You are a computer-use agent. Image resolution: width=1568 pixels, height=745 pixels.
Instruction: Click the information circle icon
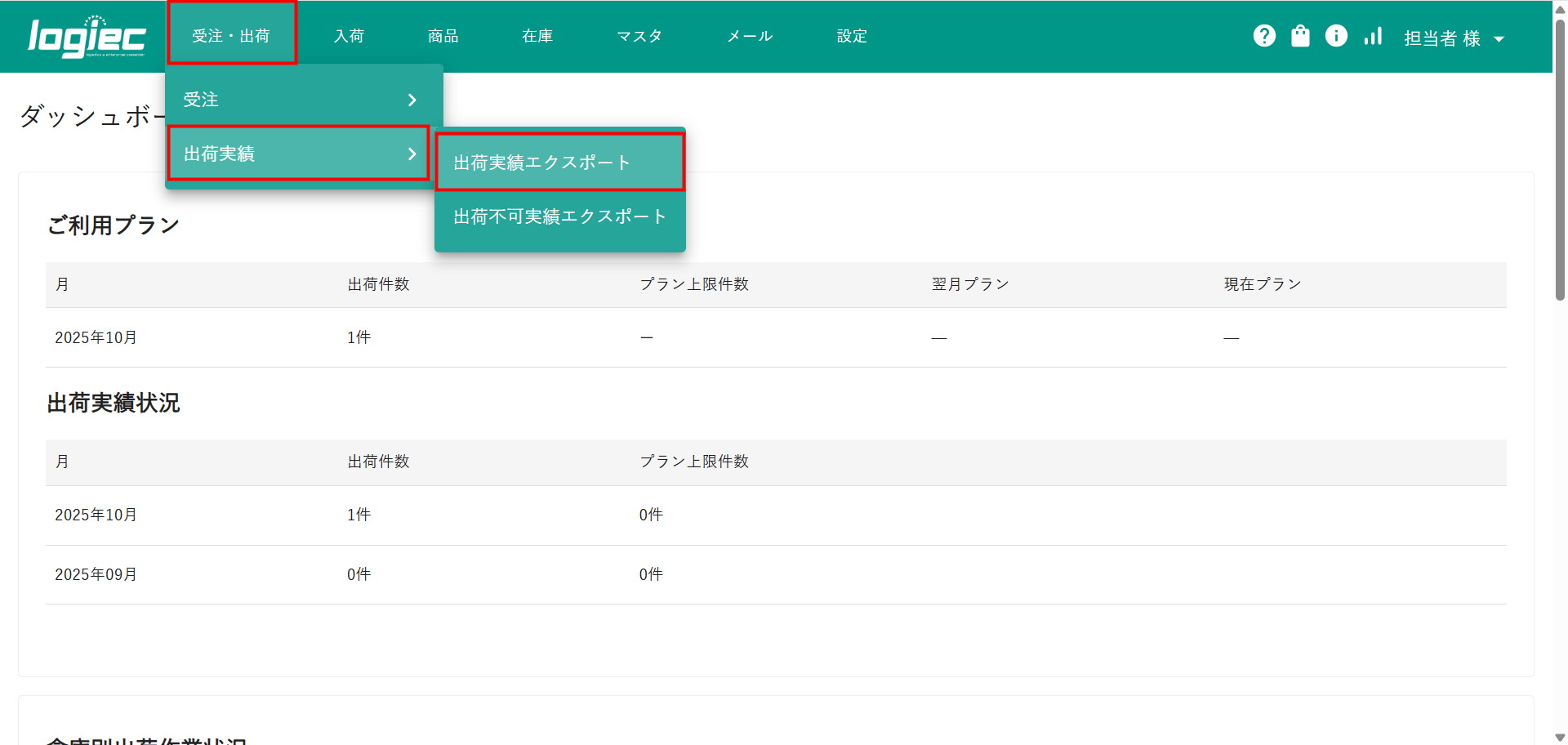(1336, 36)
